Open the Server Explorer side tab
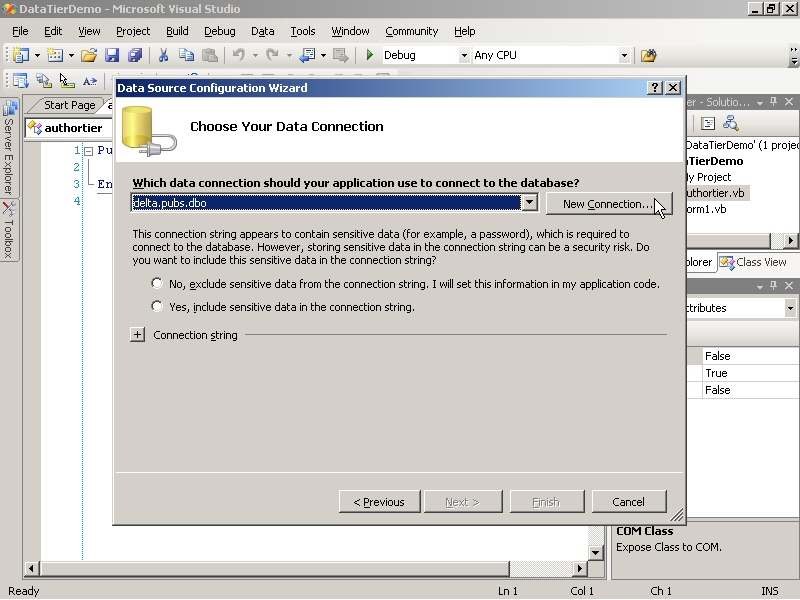This screenshot has height=600, width=800. coord(9,148)
